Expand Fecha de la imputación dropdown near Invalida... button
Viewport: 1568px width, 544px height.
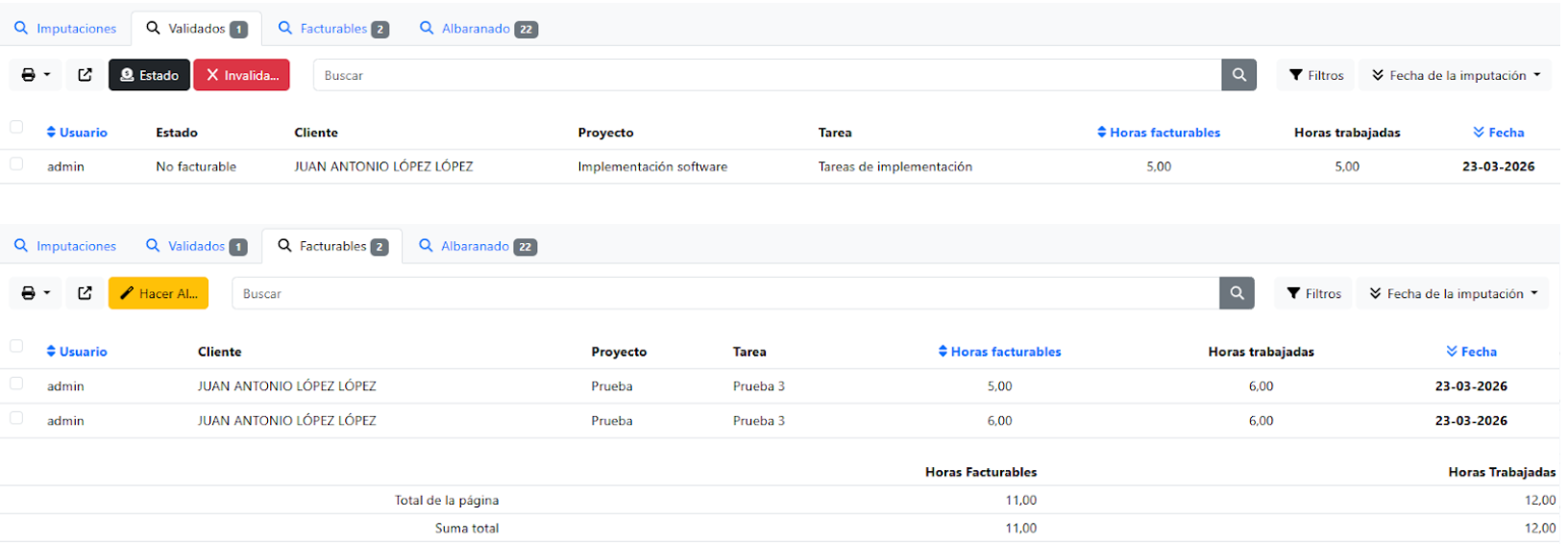click(x=1455, y=75)
